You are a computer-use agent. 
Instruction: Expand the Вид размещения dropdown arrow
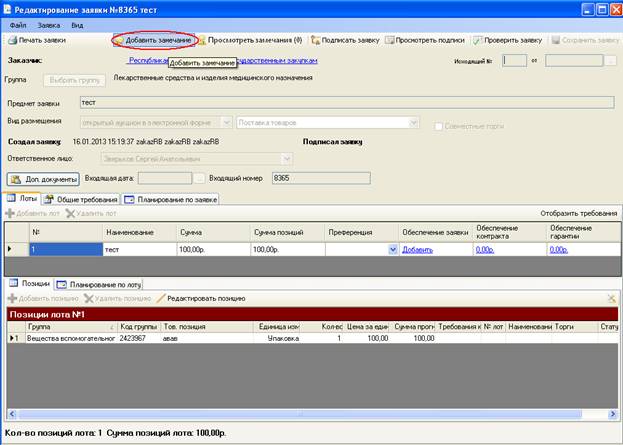tap(226, 122)
